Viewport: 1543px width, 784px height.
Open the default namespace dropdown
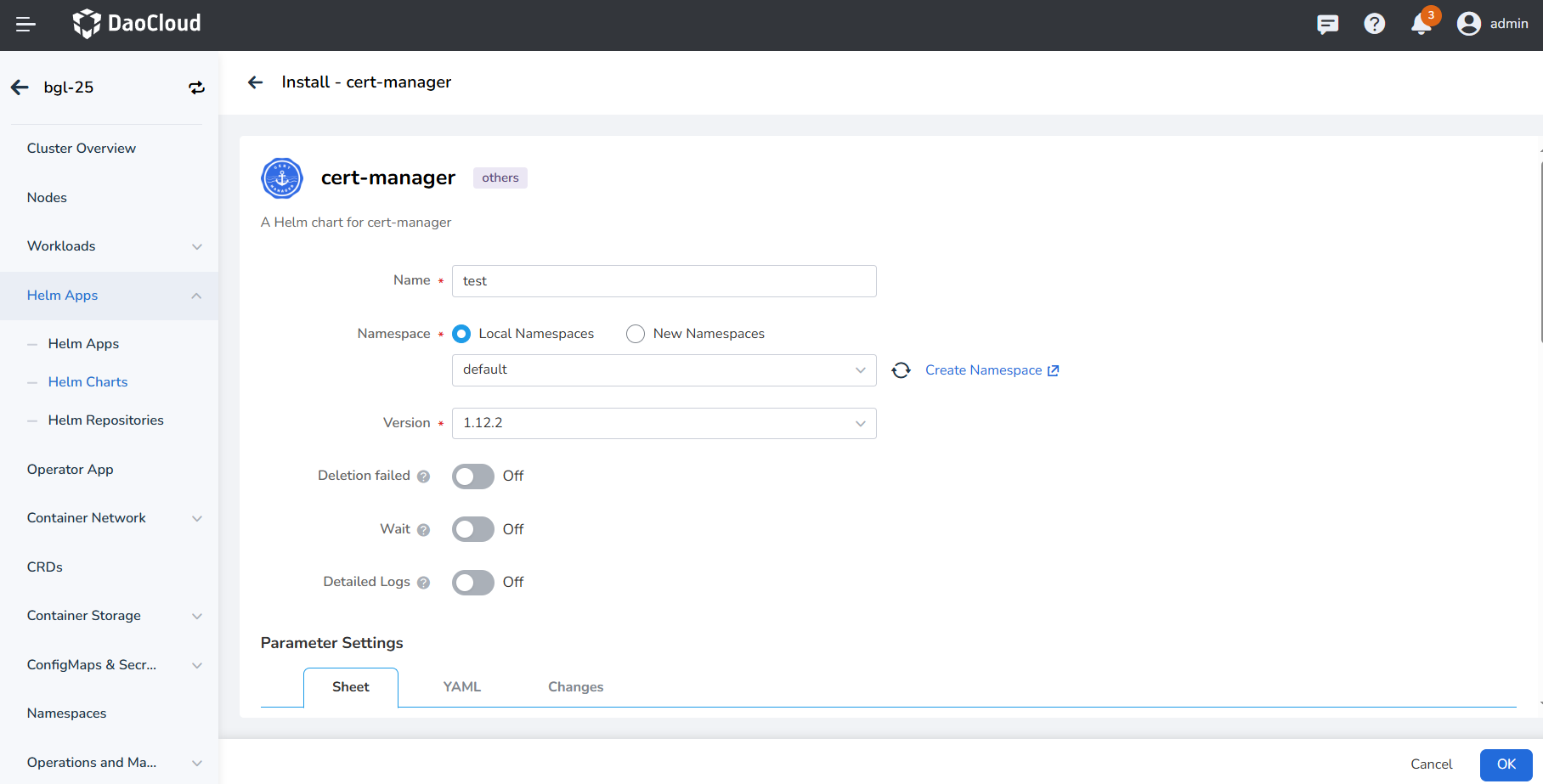tap(664, 370)
